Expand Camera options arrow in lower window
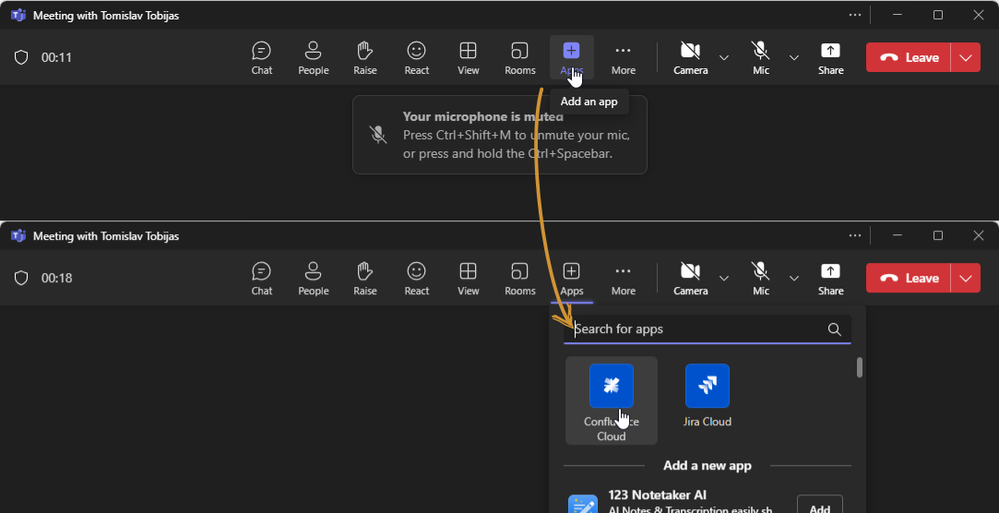The image size is (999, 513). [724, 278]
